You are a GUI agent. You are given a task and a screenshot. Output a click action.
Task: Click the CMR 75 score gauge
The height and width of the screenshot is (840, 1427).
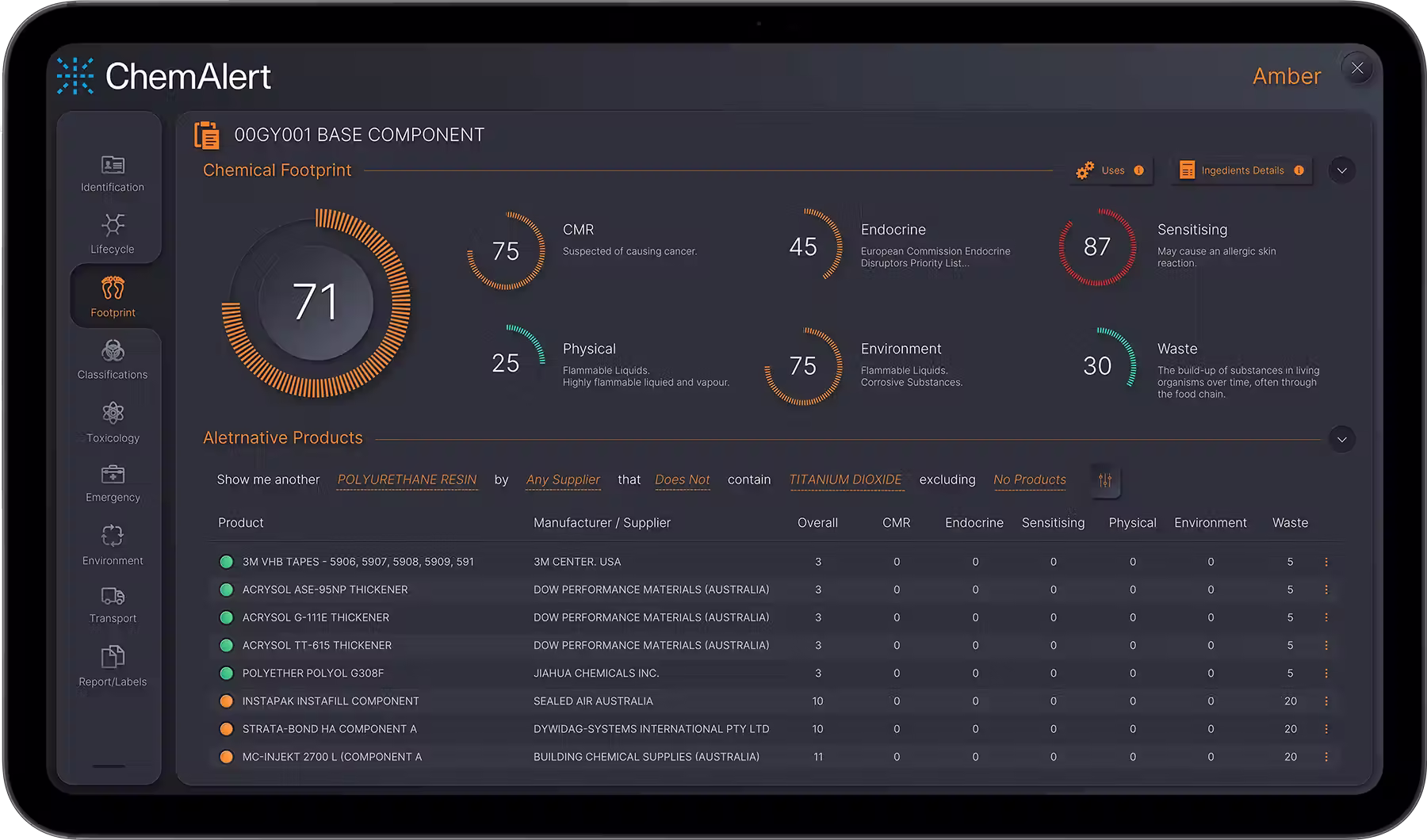[x=506, y=250]
